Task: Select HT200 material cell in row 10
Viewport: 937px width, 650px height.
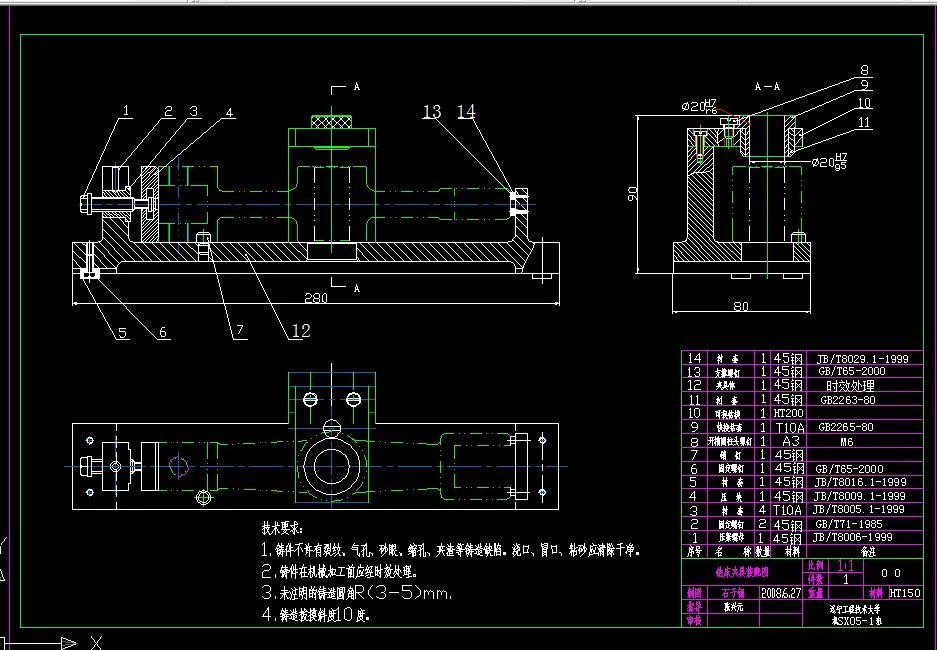Action: click(789, 413)
